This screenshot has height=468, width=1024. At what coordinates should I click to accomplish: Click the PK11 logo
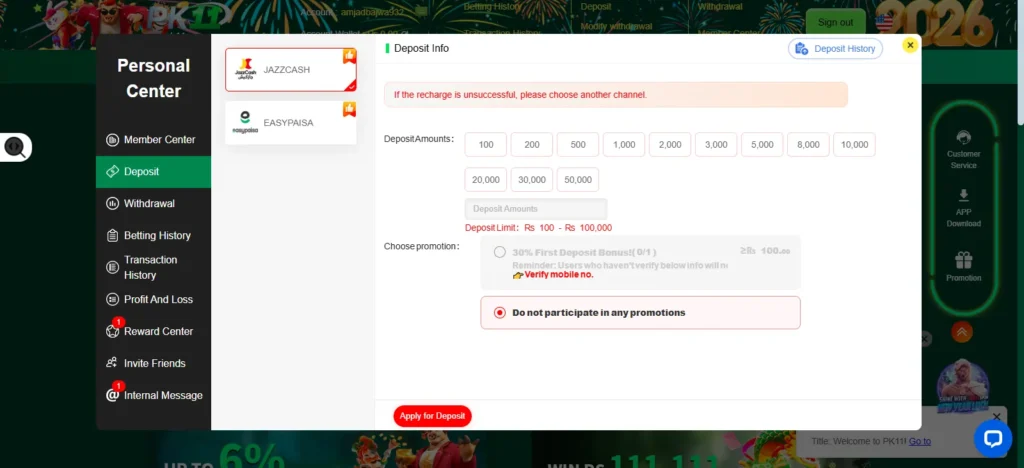pyautogui.click(x=185, y=18)
